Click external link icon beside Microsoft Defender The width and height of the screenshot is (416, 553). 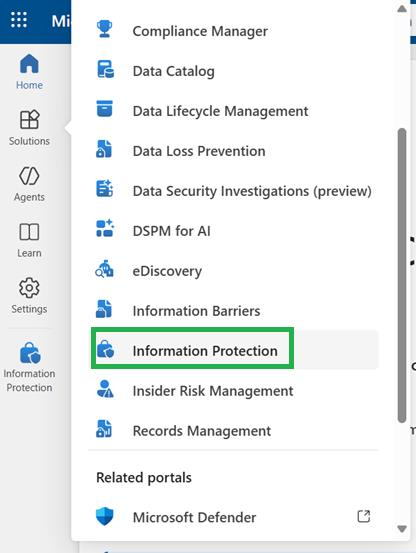tap(363, 516)
